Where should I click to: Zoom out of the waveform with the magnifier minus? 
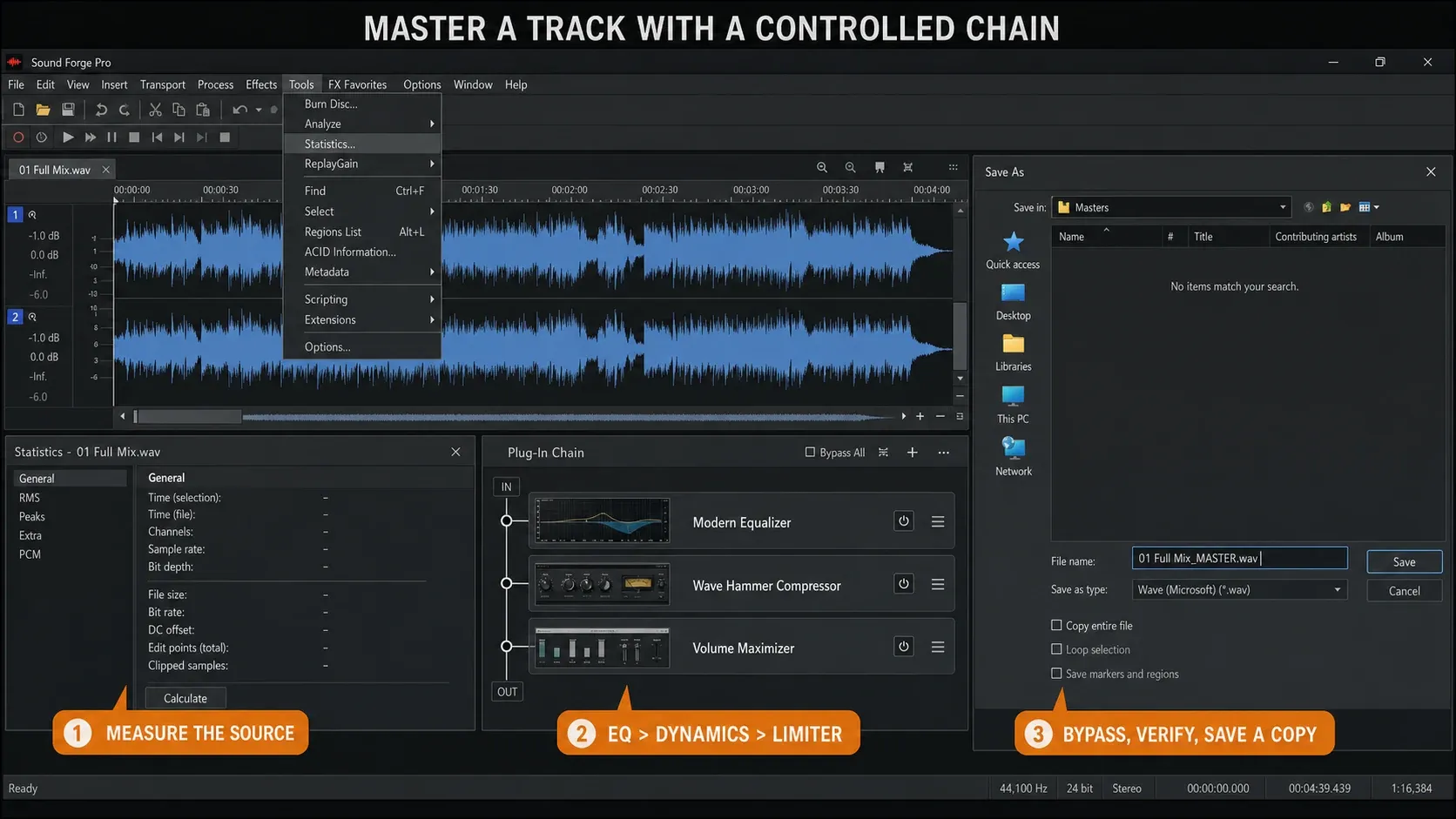click(850, 167)
